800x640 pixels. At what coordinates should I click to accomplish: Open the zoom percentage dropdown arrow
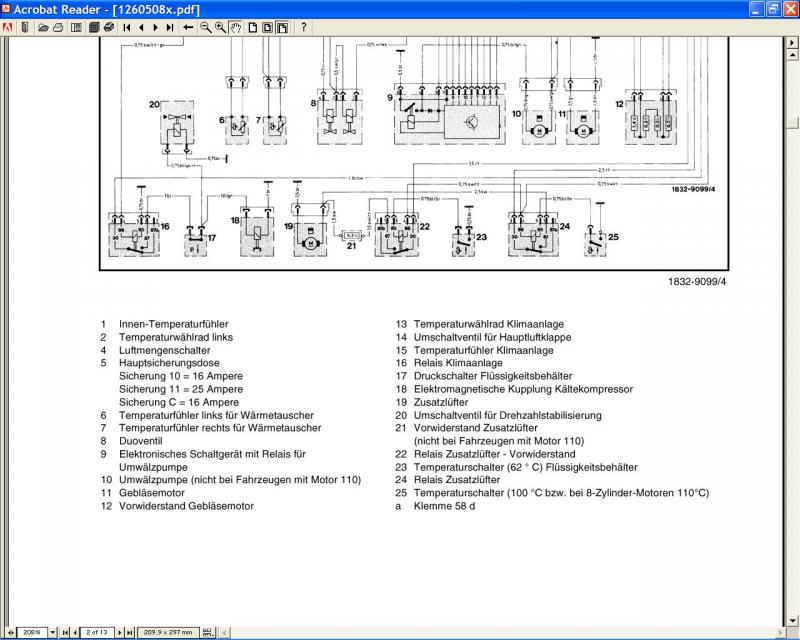53,632
